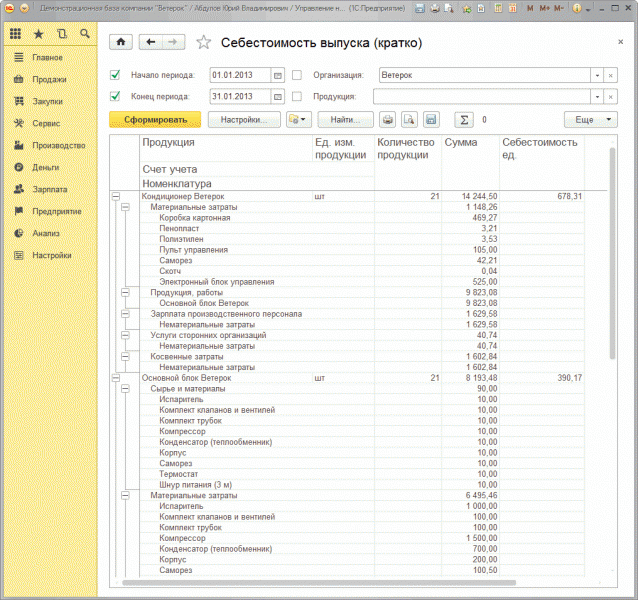
Task: Open the Еще dropdown menu
Action: (590, 120)
